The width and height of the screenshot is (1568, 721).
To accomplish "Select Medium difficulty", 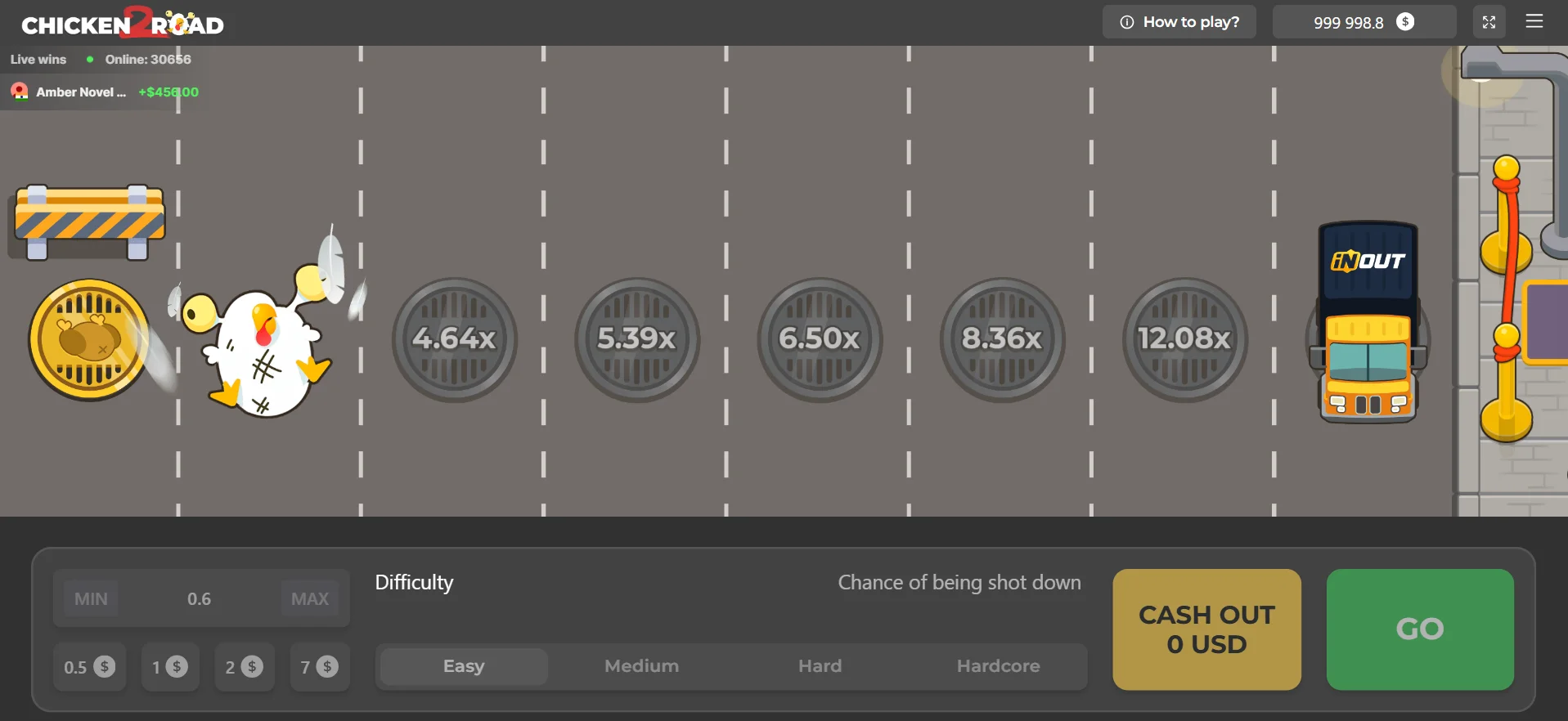I will [x=642, y=666].
